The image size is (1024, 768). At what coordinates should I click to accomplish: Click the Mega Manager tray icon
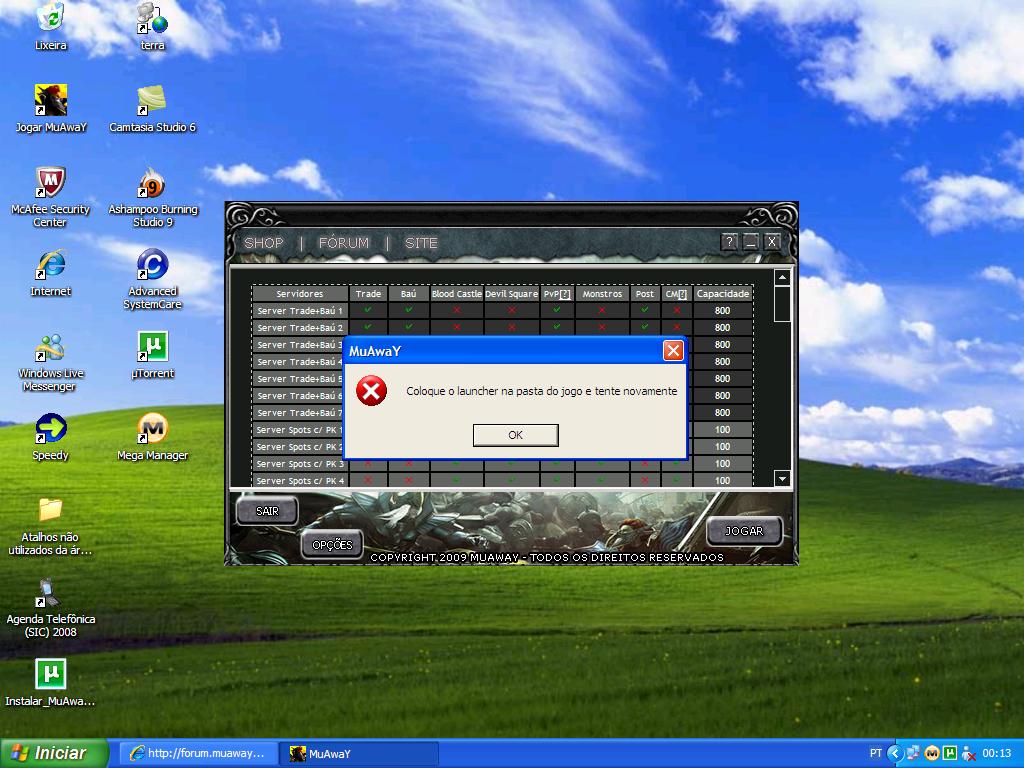click(932, 753)
